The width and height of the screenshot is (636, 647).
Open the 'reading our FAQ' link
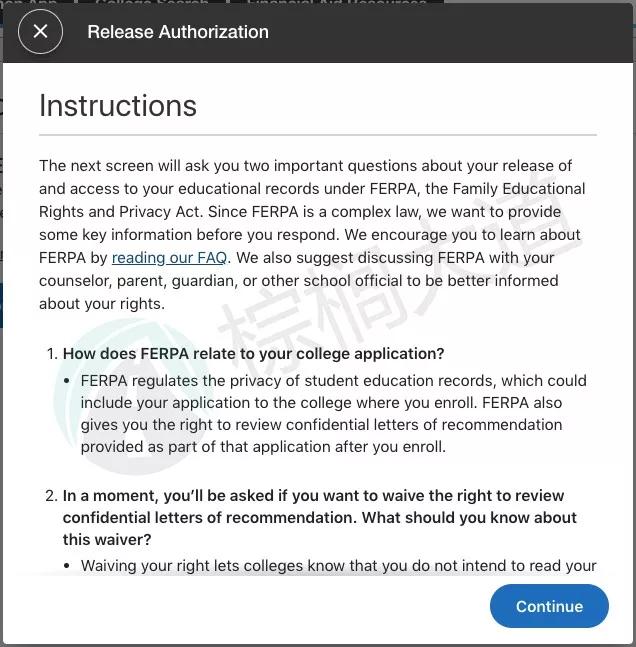point(169,258)
